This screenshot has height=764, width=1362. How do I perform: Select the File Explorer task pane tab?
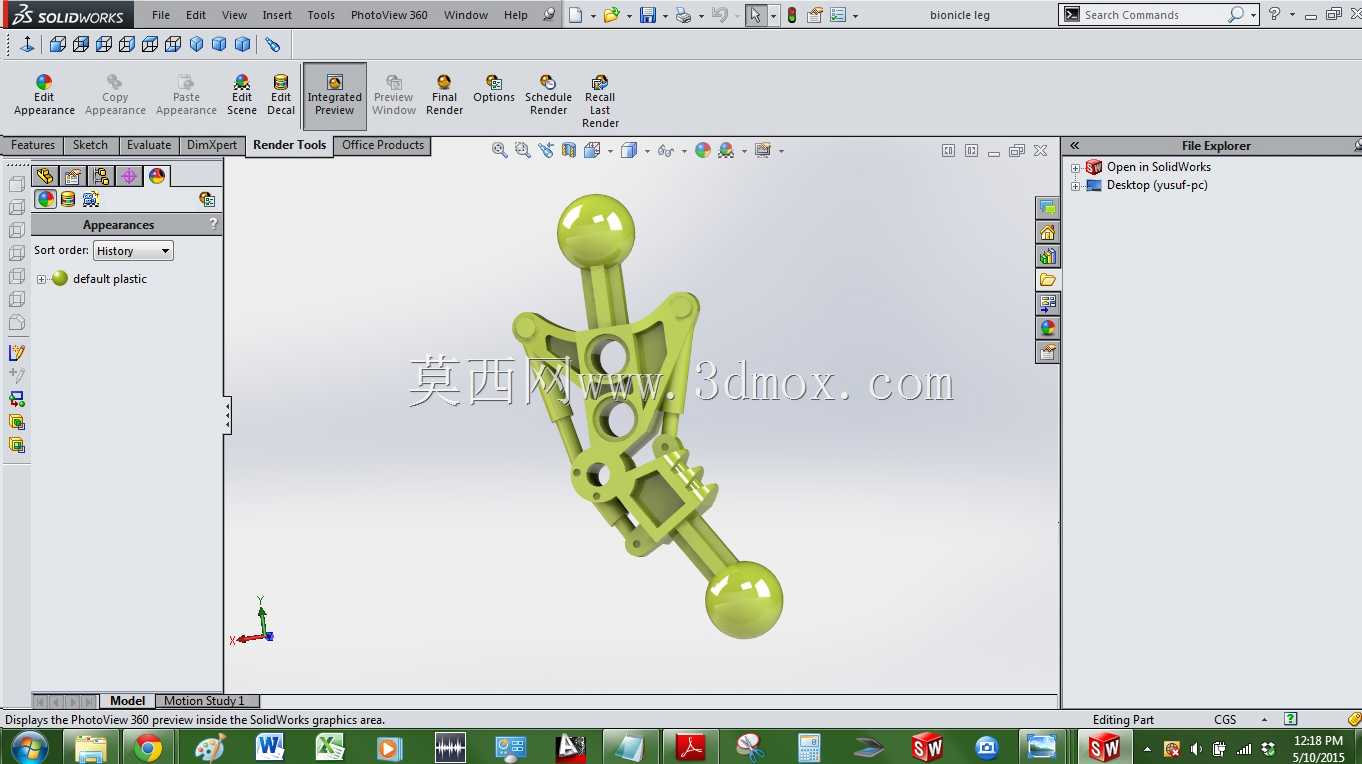pyautogui.click(x=1047, y=280)
